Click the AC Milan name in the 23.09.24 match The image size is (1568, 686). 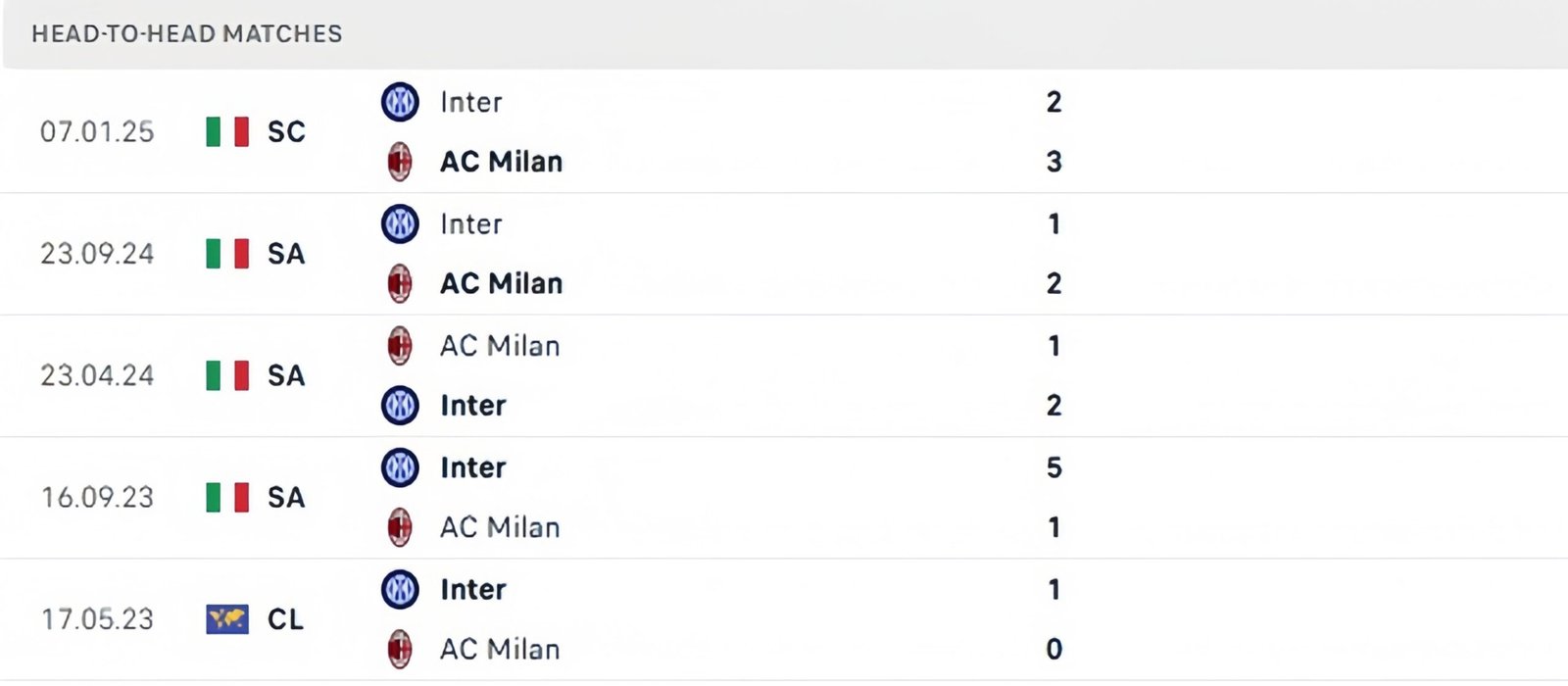[500, 284]
